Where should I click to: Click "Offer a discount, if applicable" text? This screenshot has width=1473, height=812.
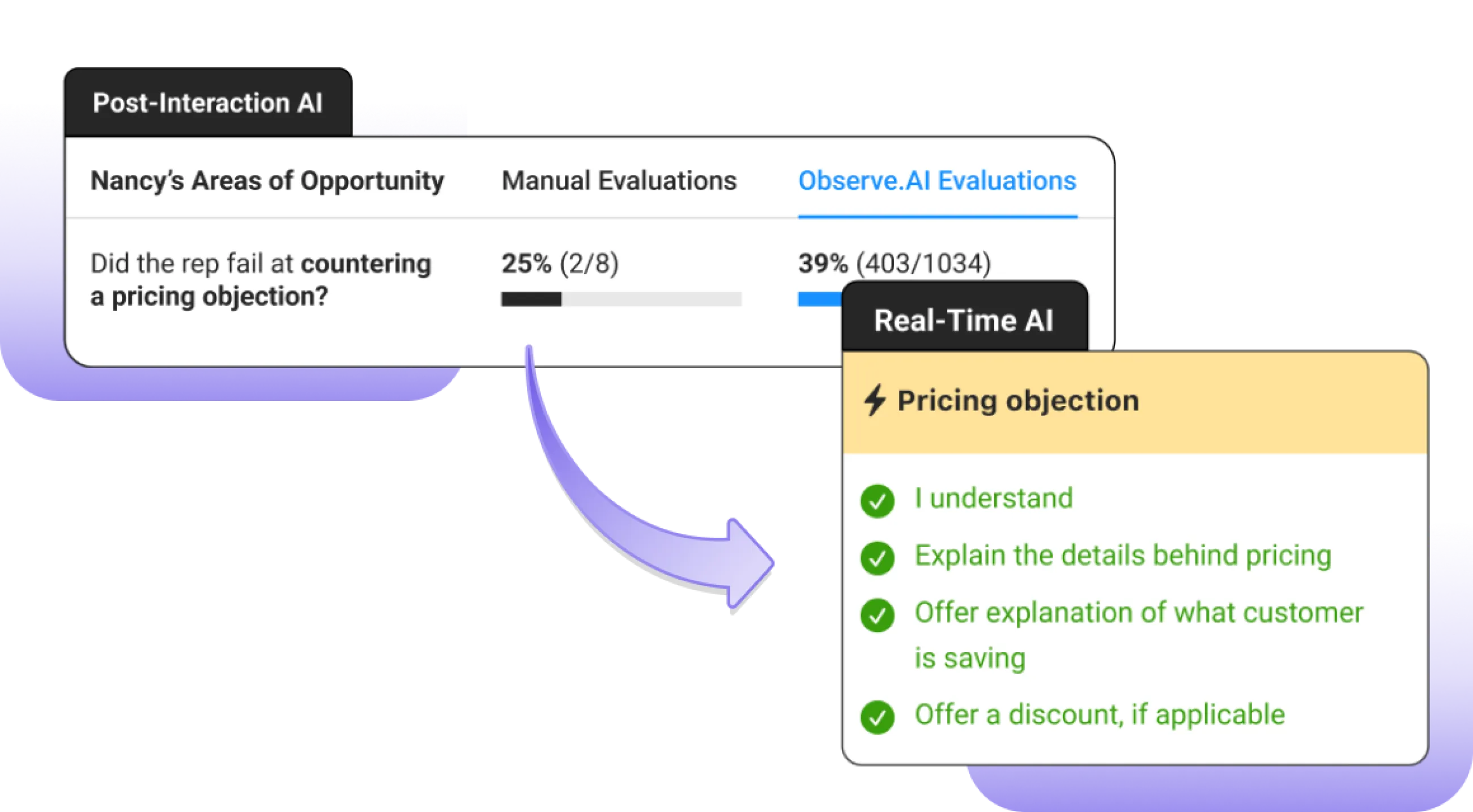pos(1099,714)
